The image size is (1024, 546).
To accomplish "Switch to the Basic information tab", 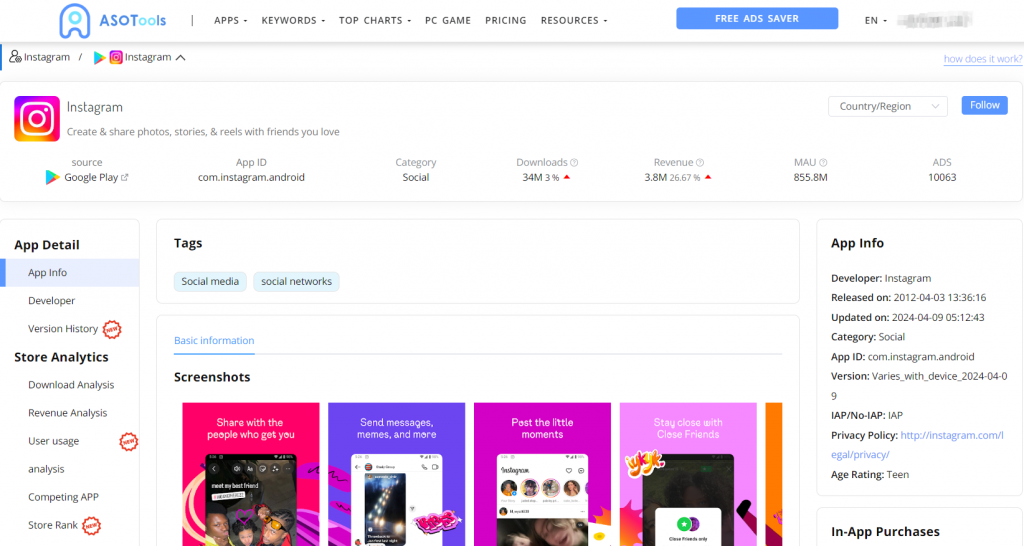I will coord(214,341).
